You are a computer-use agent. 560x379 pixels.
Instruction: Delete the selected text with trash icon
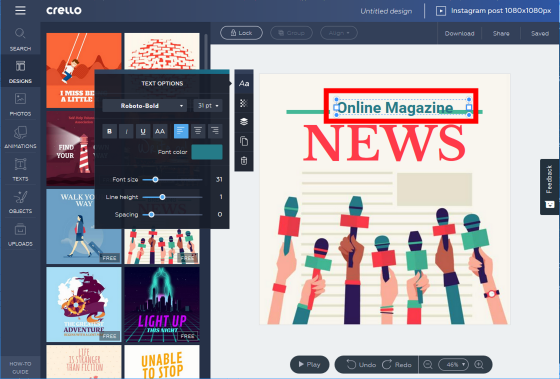click(244, 161)
